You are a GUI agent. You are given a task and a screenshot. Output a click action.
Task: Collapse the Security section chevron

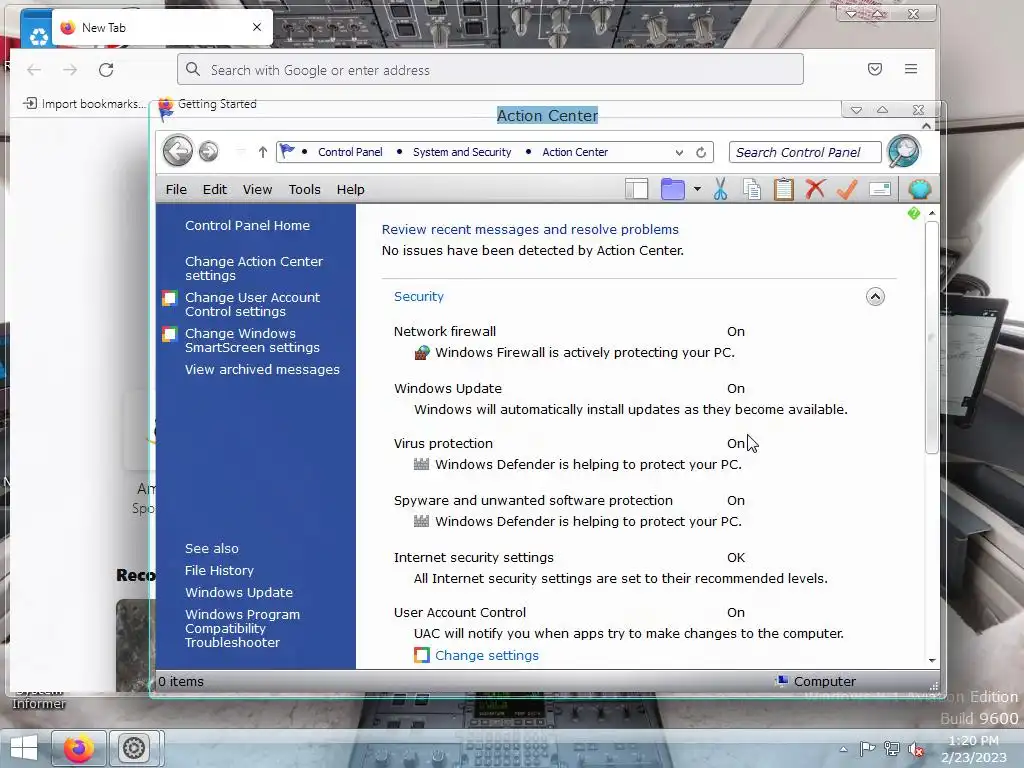coord(875,296)
